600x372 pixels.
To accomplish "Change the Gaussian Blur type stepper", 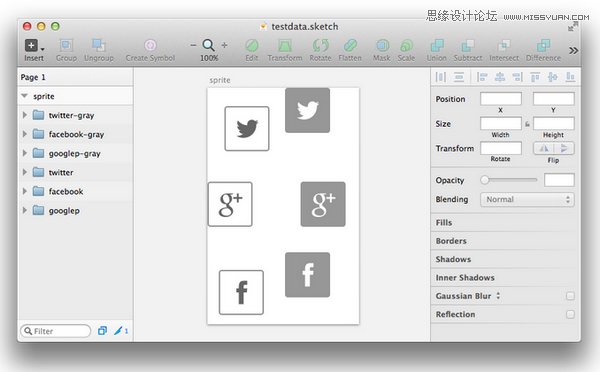I will coord(498,295).
